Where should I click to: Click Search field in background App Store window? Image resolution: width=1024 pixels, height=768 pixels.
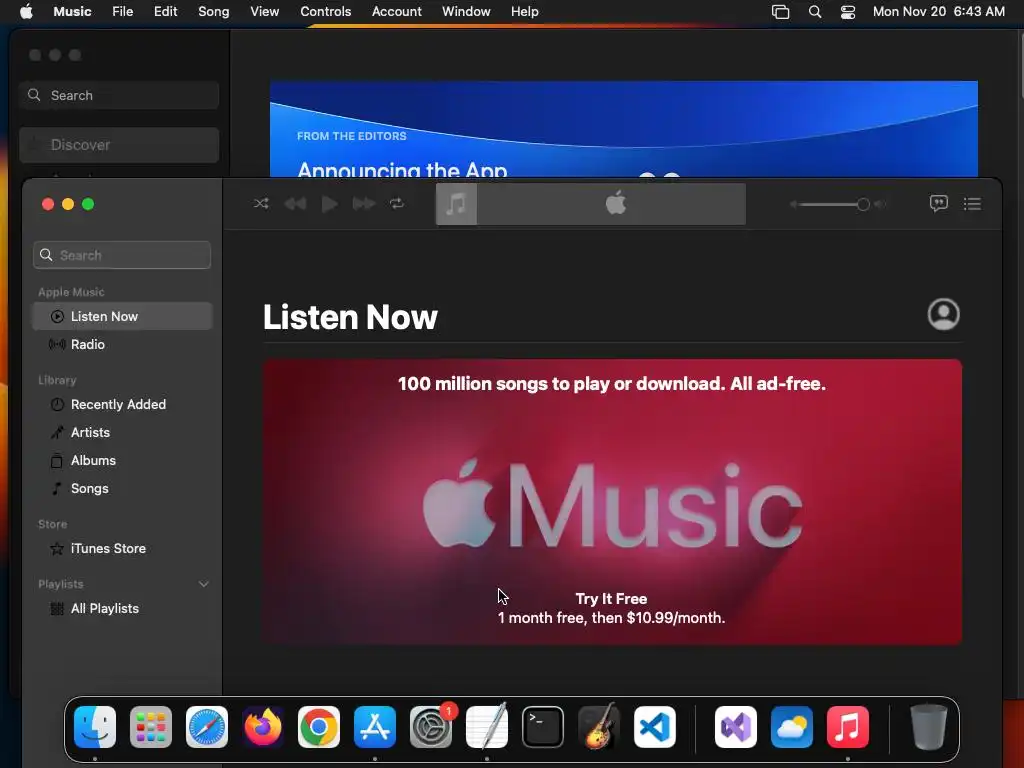click(x=120, y=95)
